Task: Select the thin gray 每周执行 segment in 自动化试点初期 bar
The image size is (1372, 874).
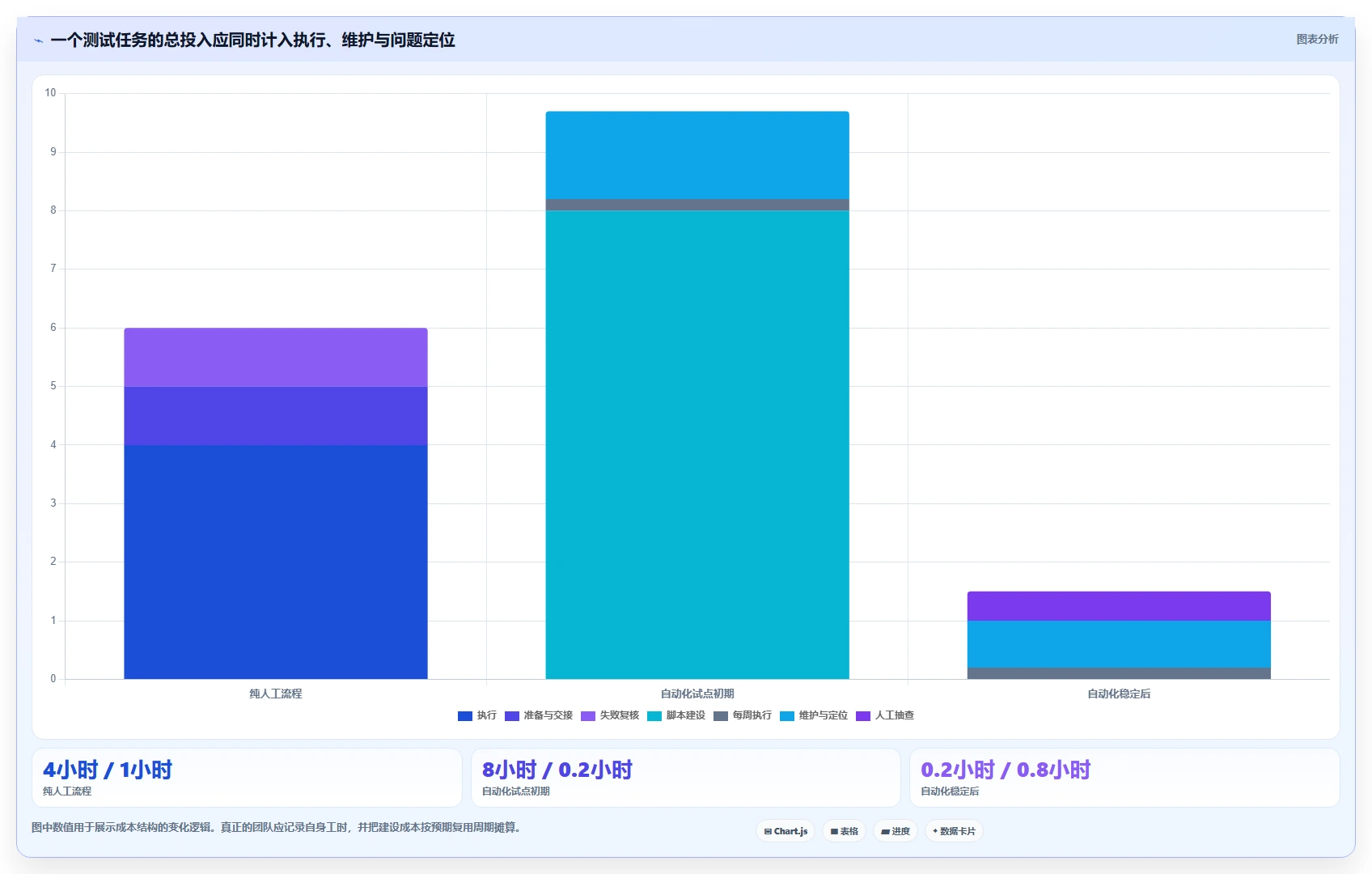Action: coord(697,205)
